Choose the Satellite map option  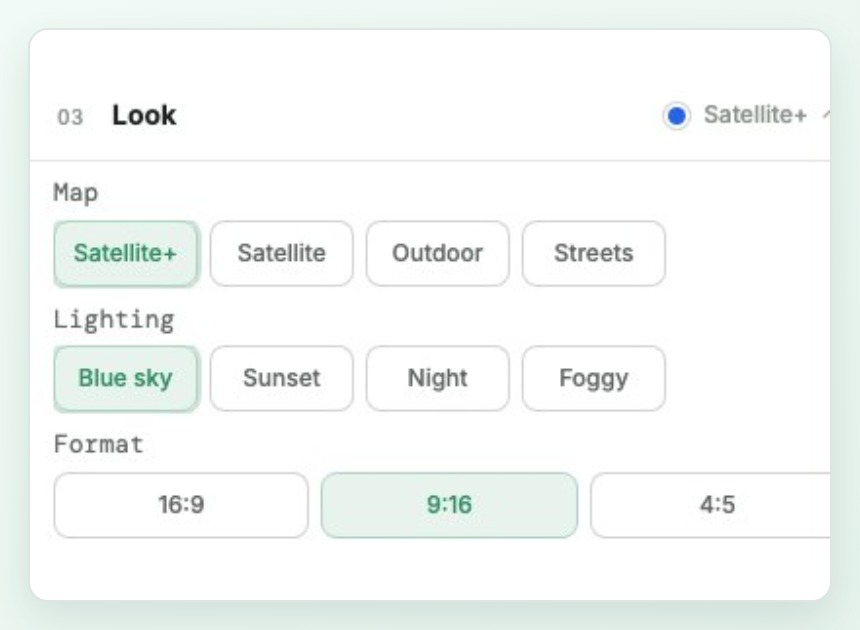point(281,253)
